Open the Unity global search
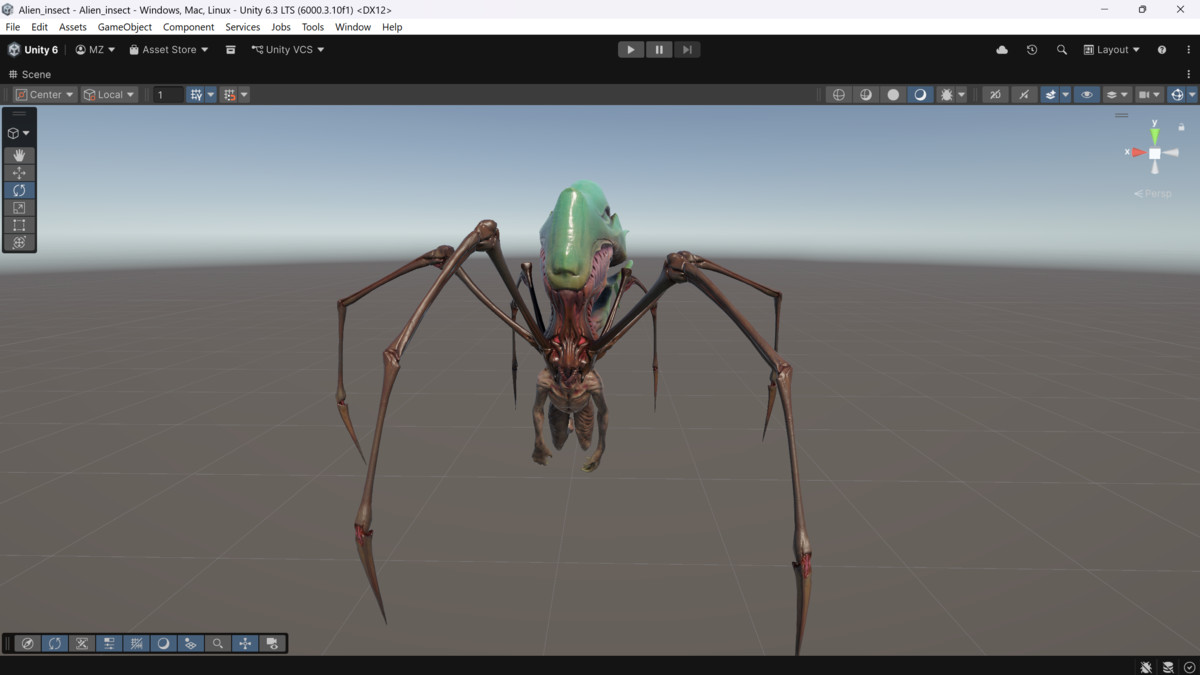Viewport: 1200px width, 675px height. [1062, 49]
